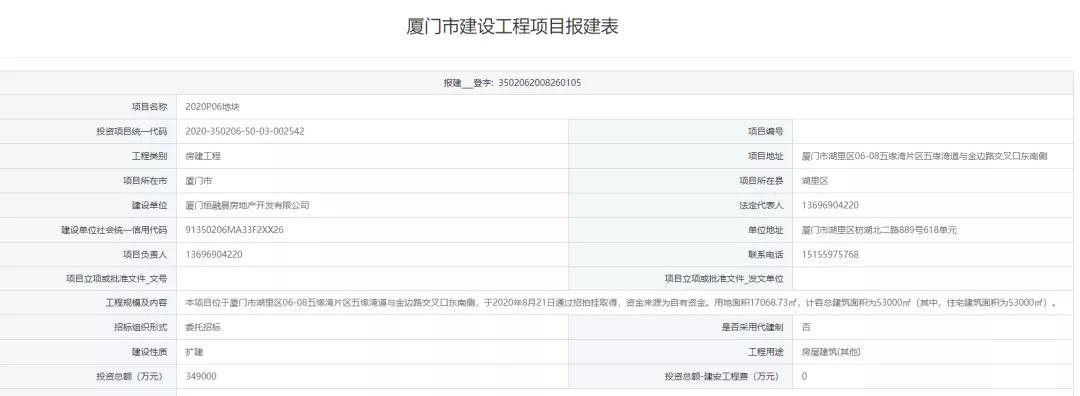Click the 法定代表人 value 13696904220
The width and height of the screenshot is (1080, 396).
coord(830,205)
